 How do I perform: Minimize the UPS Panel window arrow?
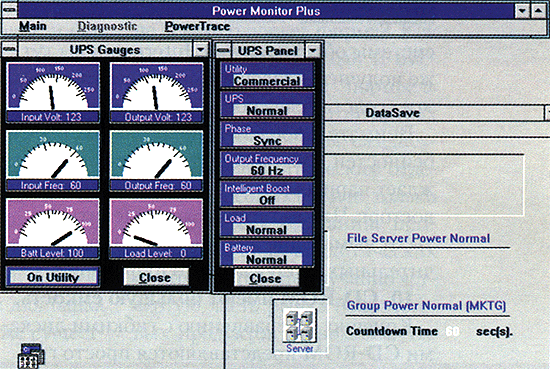[312, 51]
